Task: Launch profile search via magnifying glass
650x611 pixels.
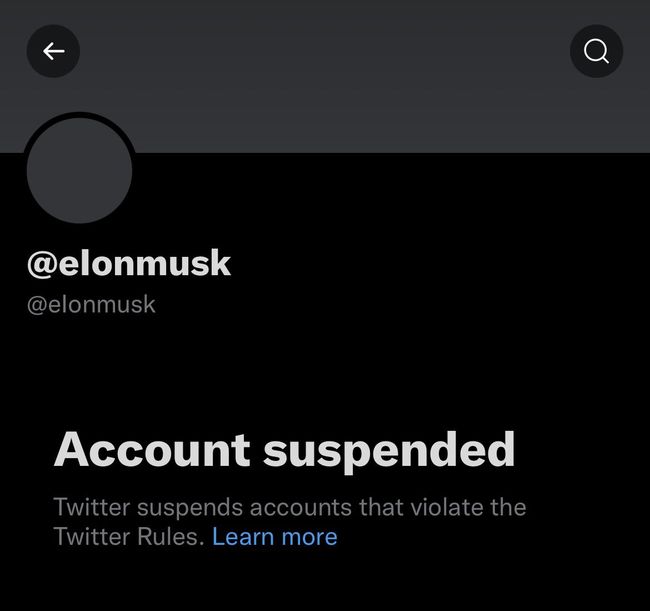Action: [x=596, y=51]
